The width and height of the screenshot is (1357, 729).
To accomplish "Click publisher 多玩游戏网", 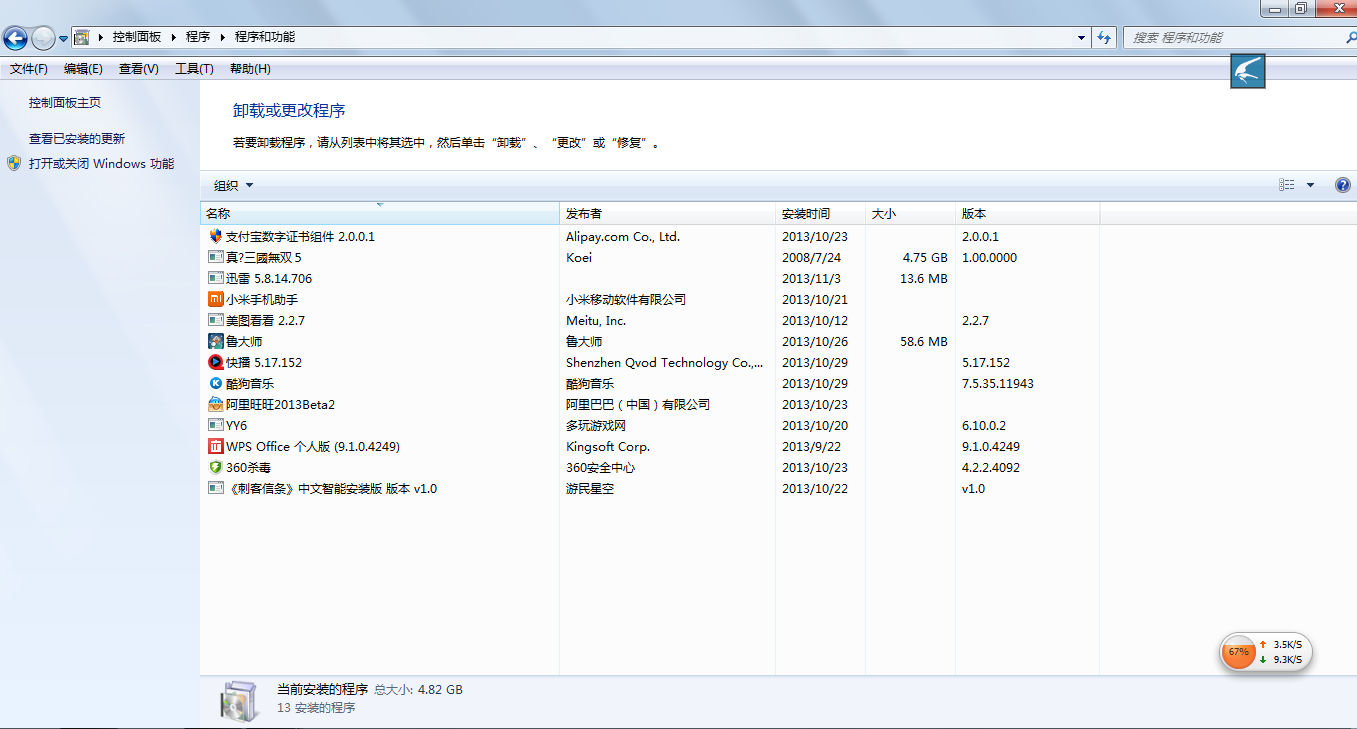I will [x=596, y=426].
